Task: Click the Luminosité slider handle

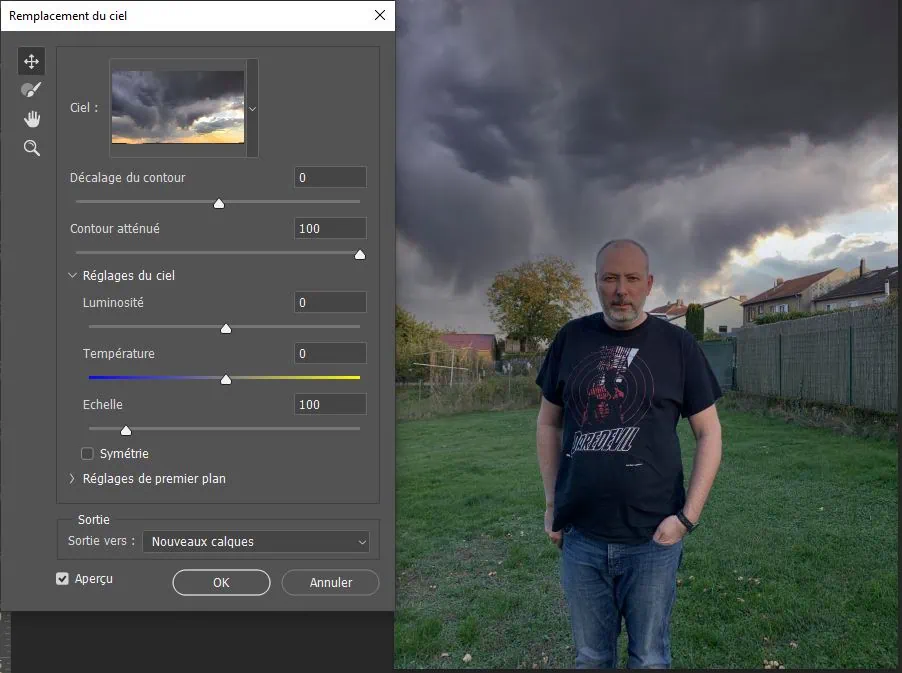Action: pyautogui.click(x=226, y=328)
